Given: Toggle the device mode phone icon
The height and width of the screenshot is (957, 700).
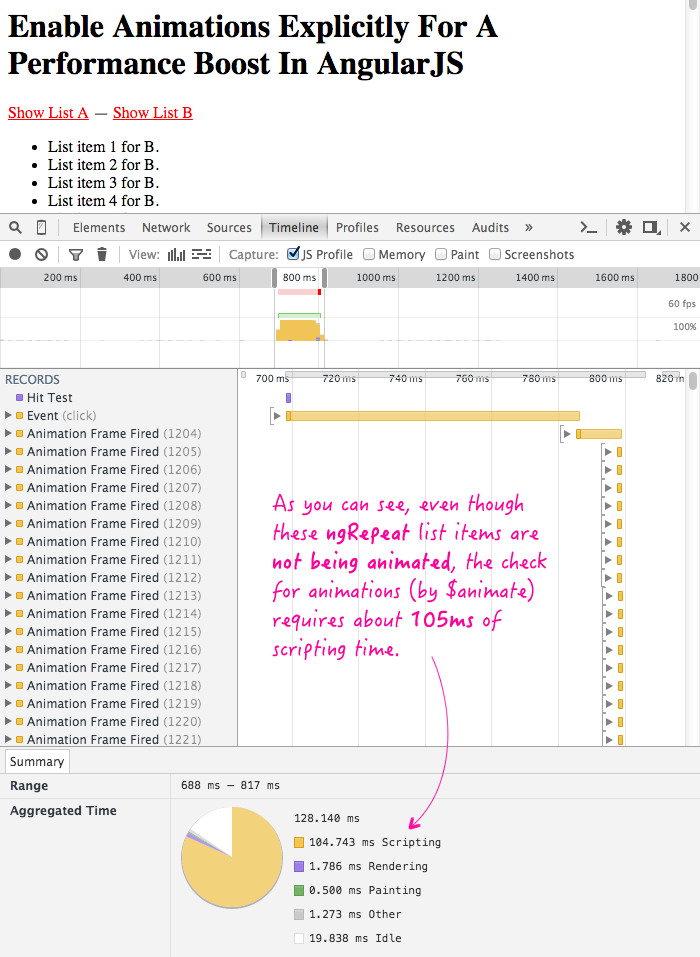Looking at the screenshot, I should point(41,228).
